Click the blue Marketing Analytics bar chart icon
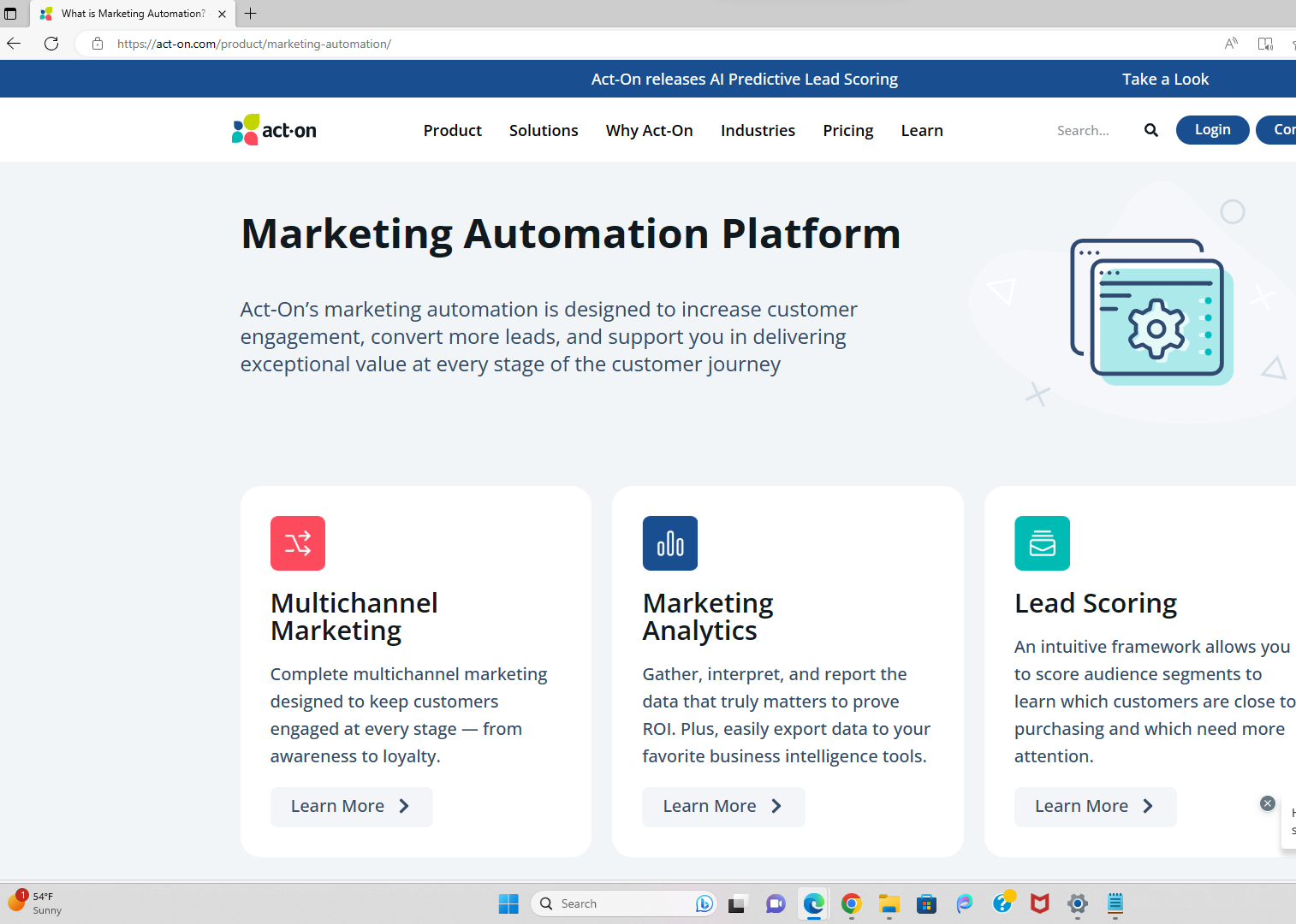 [x=670, y=543]
